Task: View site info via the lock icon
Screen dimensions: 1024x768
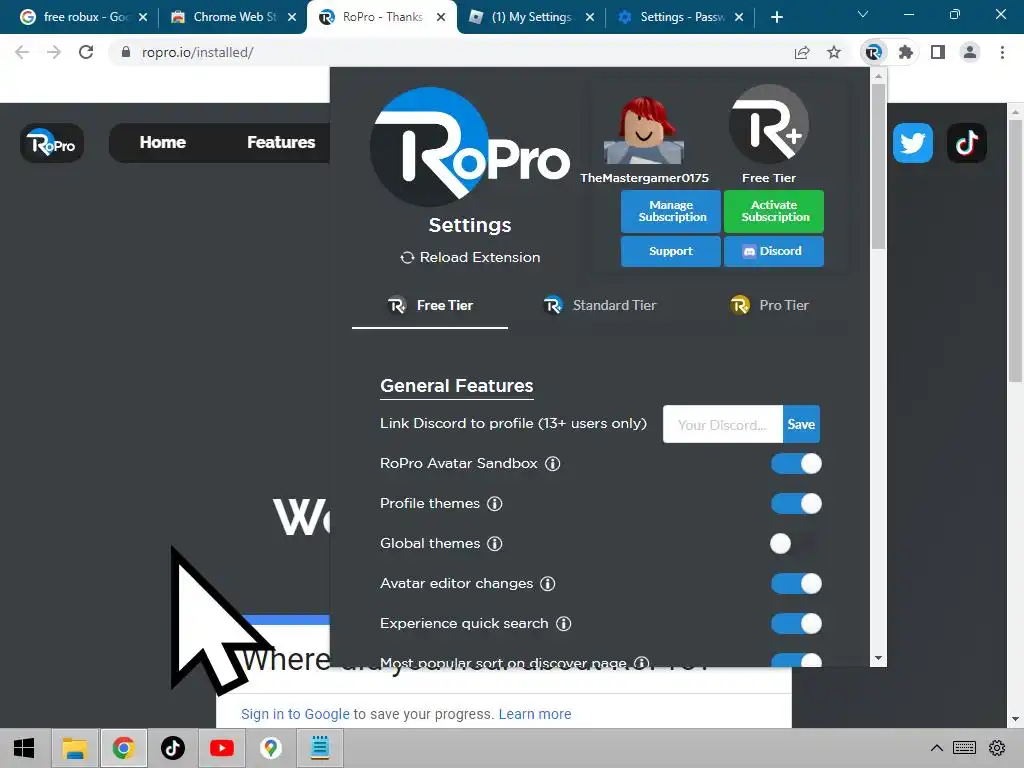Action: pos(126,52)
